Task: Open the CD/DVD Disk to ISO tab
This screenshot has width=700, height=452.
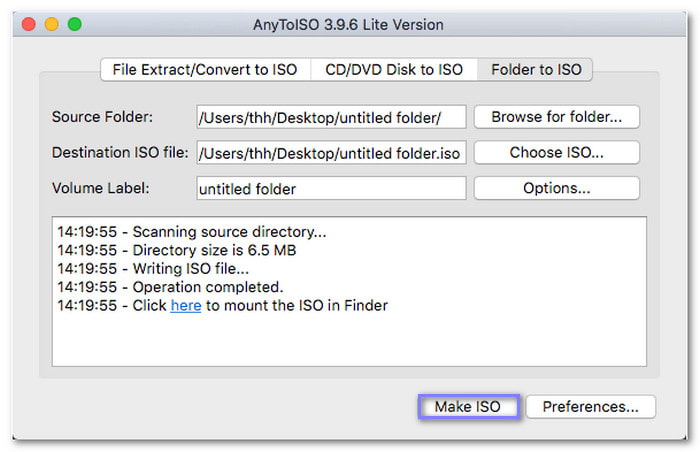Action: [394, 70]
